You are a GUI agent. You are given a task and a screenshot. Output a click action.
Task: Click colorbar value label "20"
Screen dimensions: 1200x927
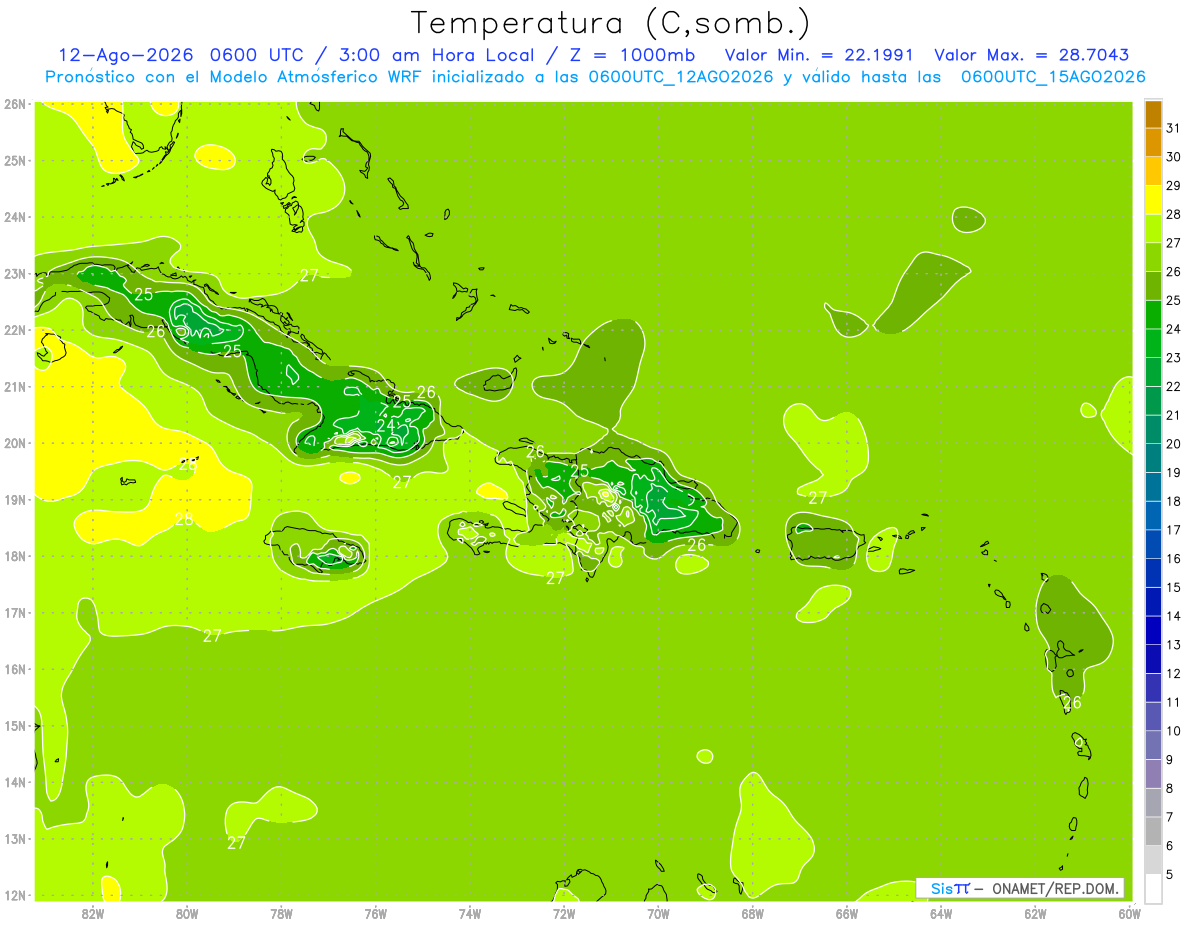coord(1174,443)
